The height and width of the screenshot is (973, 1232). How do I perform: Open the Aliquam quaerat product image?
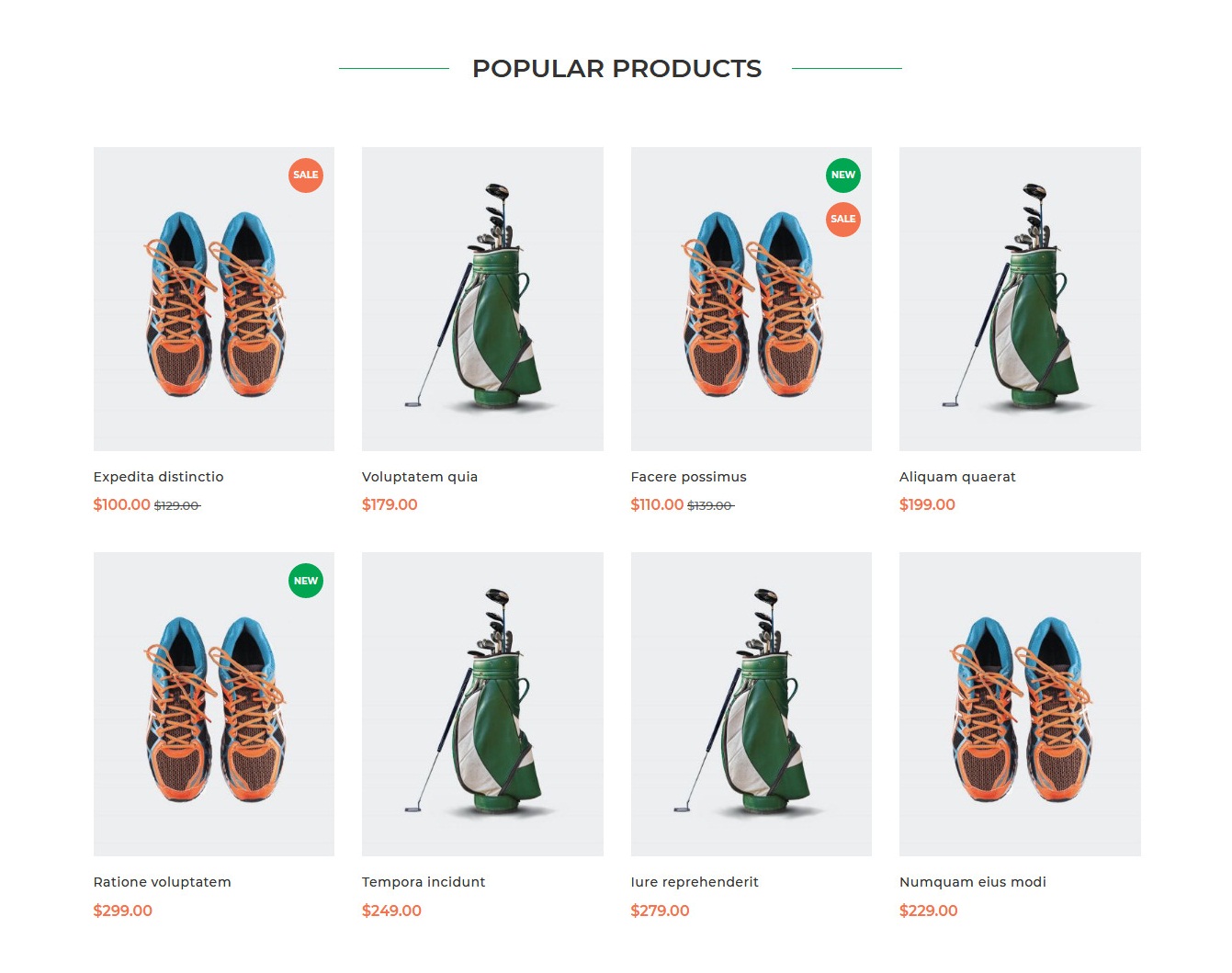coord(1020,299)
